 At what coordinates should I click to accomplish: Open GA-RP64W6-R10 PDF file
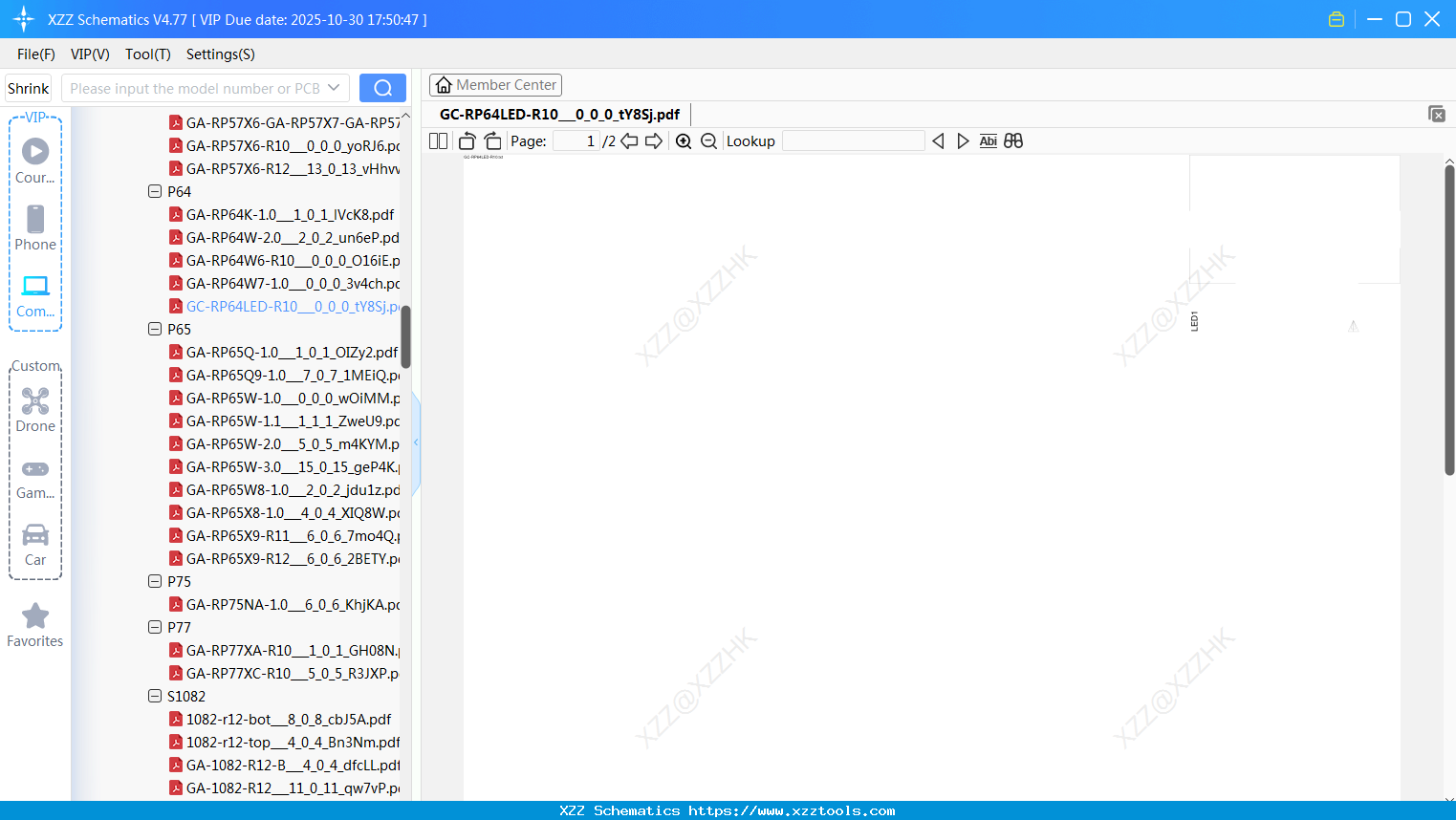(293, 260)
